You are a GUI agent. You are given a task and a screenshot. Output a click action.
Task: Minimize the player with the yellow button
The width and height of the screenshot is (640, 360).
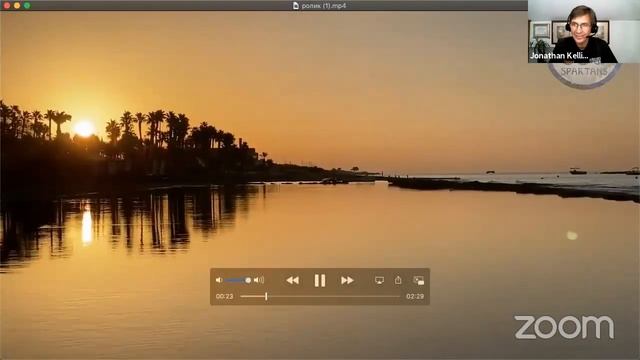coord(17,5)
